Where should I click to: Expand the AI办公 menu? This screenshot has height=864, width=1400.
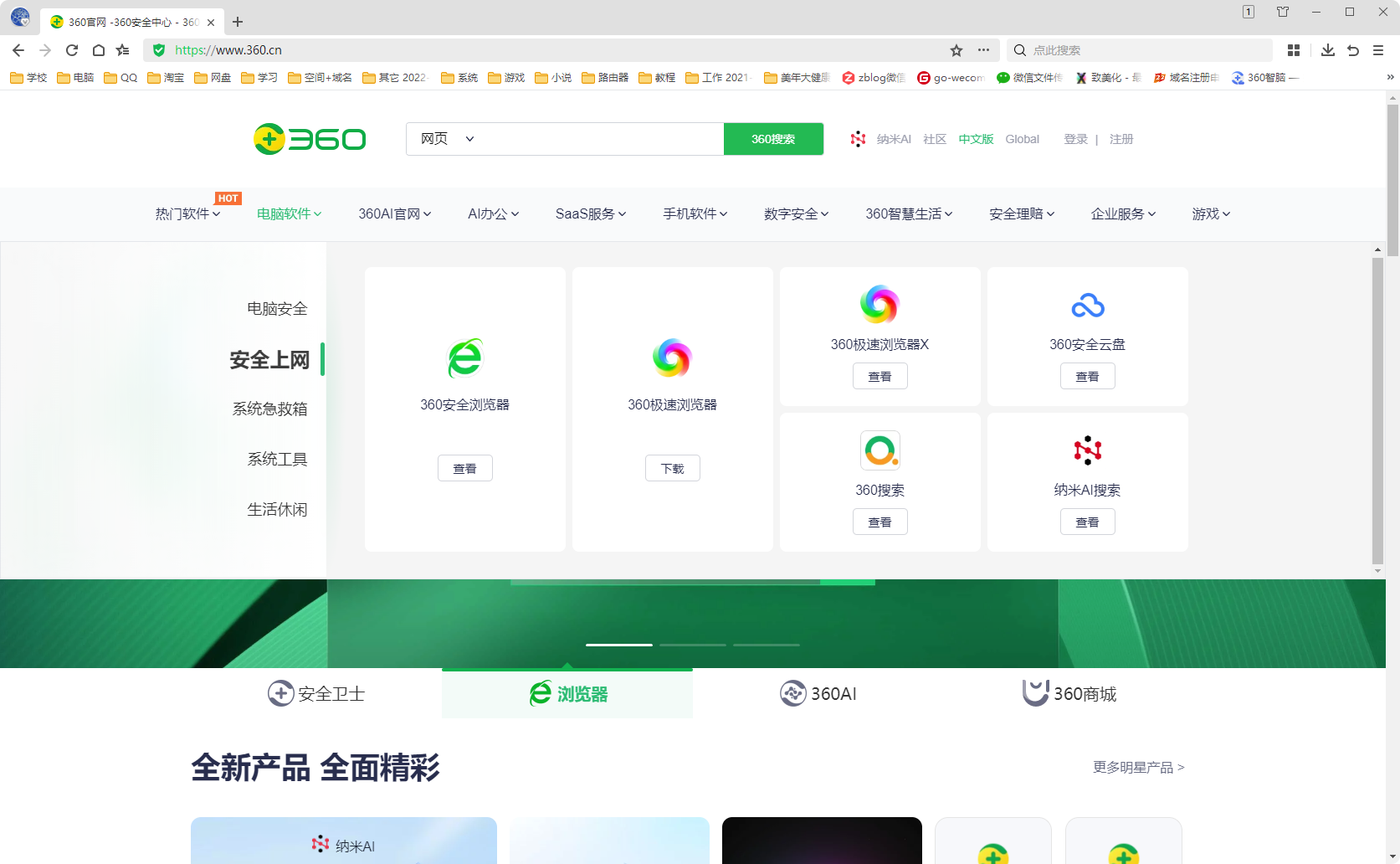494,214
